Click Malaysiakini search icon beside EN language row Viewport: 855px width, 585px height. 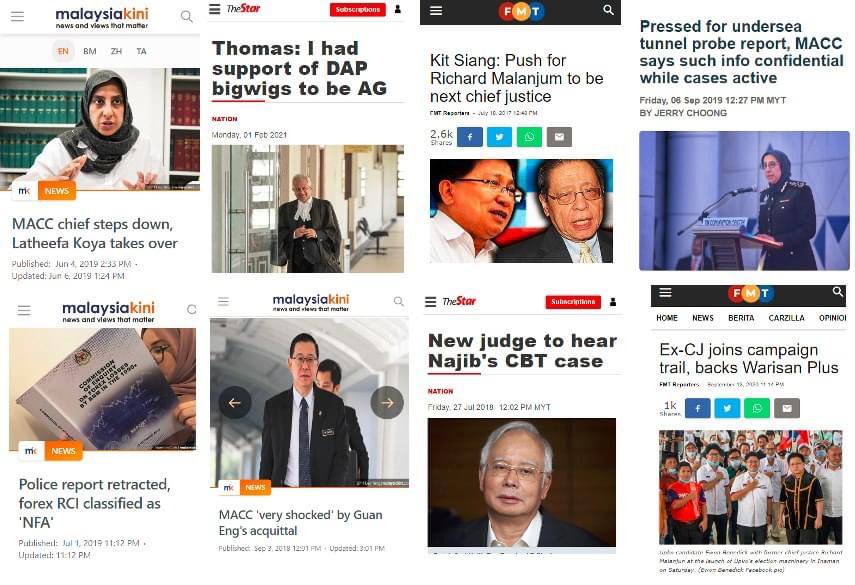(186, 16)
